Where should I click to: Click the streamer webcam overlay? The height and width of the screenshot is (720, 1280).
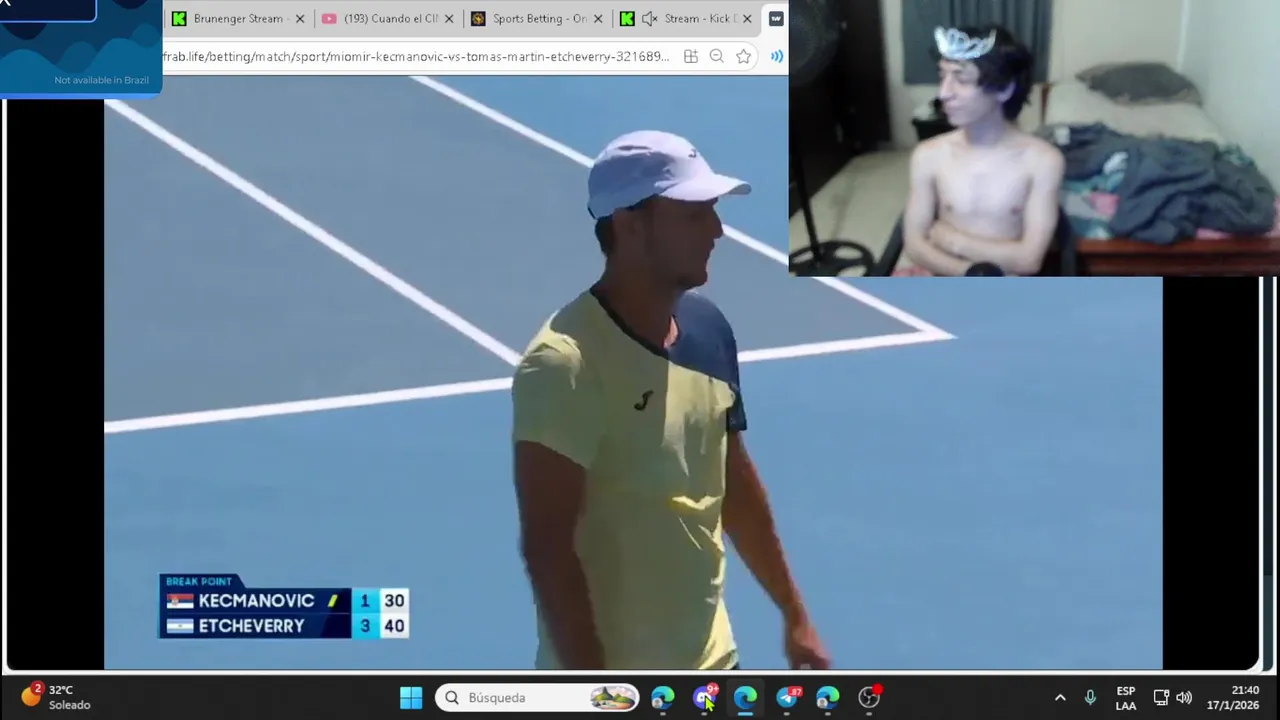[1034, 138]
